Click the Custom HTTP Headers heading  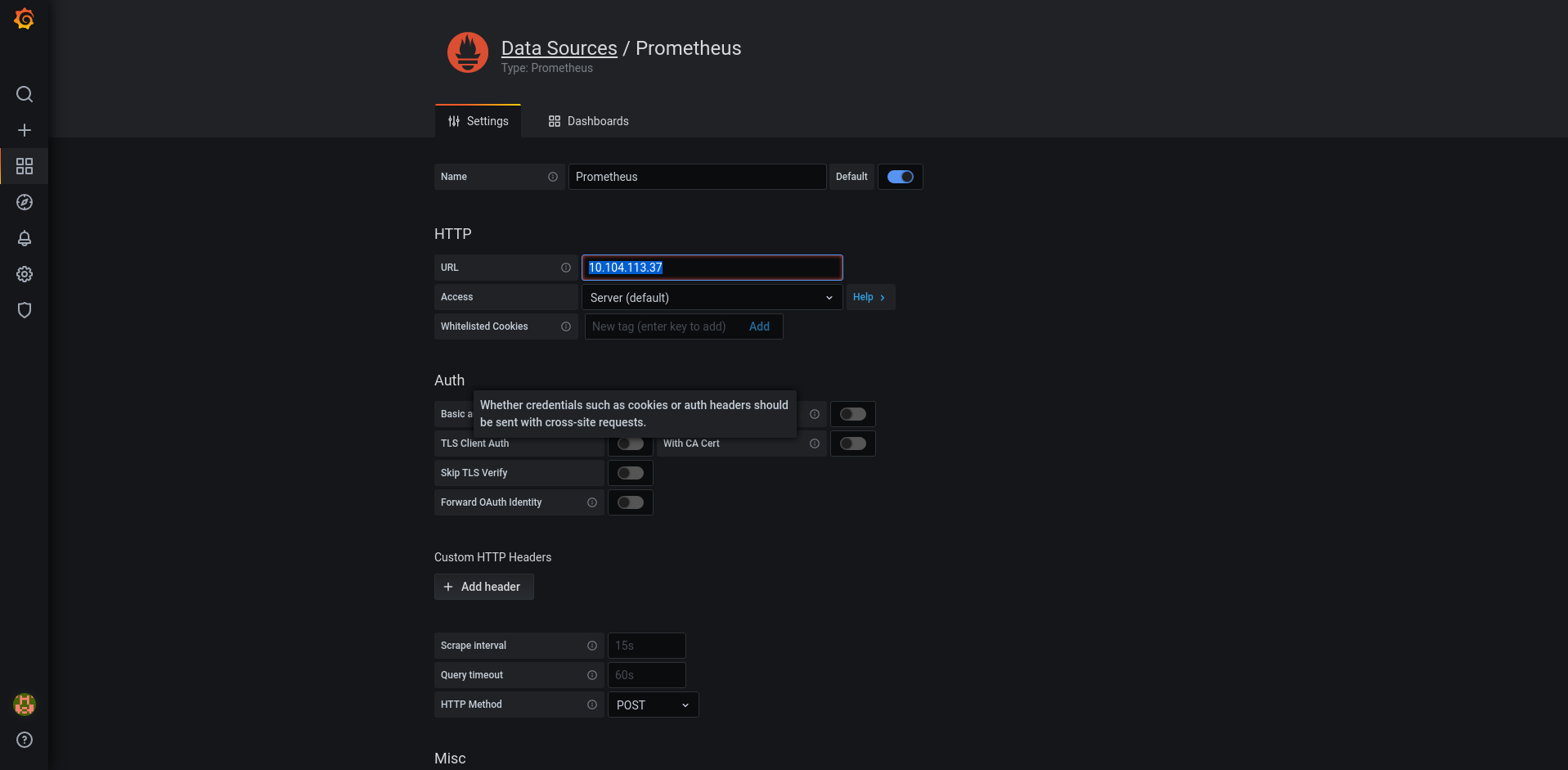[493, 557]
